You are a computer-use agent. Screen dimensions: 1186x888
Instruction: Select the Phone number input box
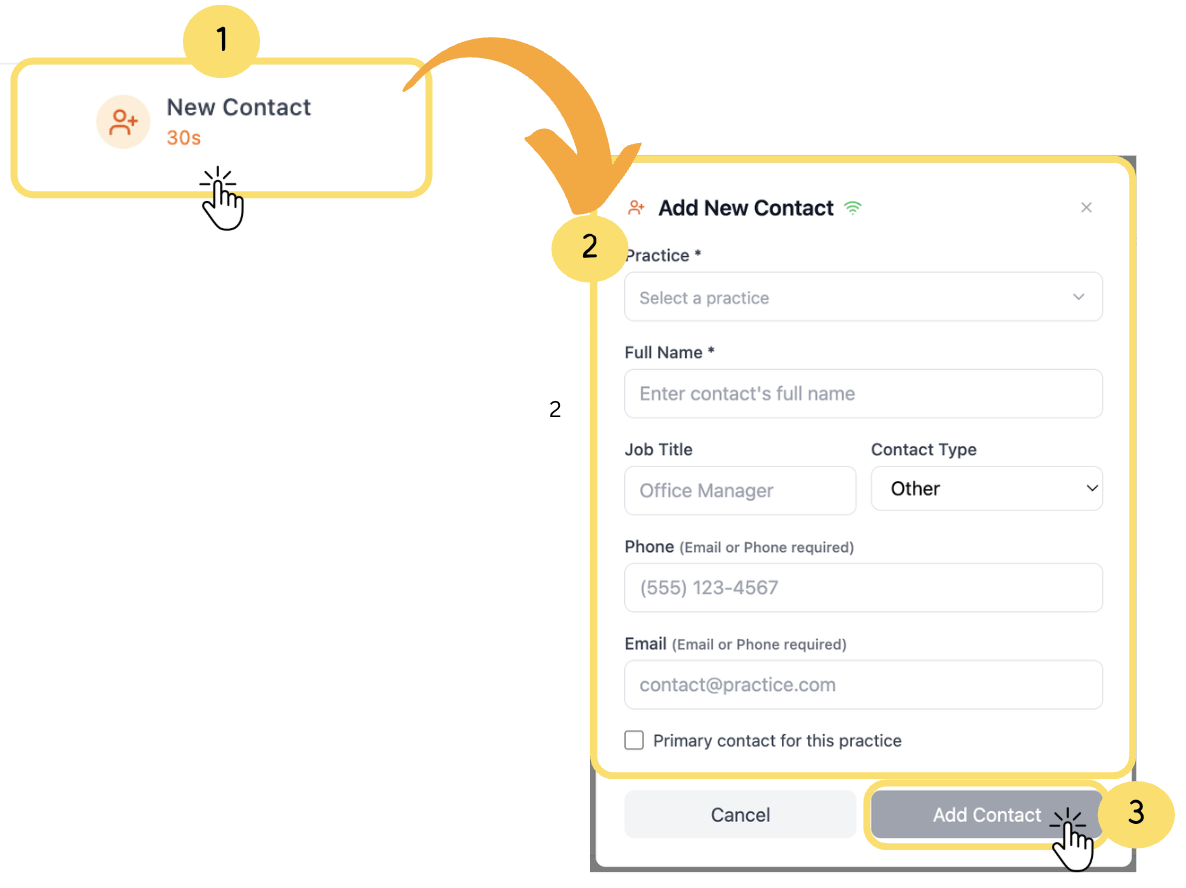(x=863, y=588)
